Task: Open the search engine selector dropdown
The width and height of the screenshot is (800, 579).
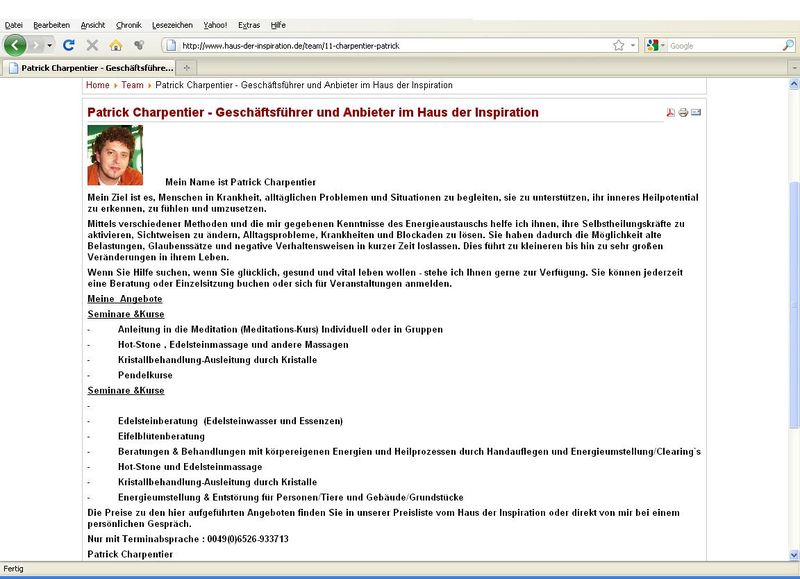Action: [x=662, y=45]
